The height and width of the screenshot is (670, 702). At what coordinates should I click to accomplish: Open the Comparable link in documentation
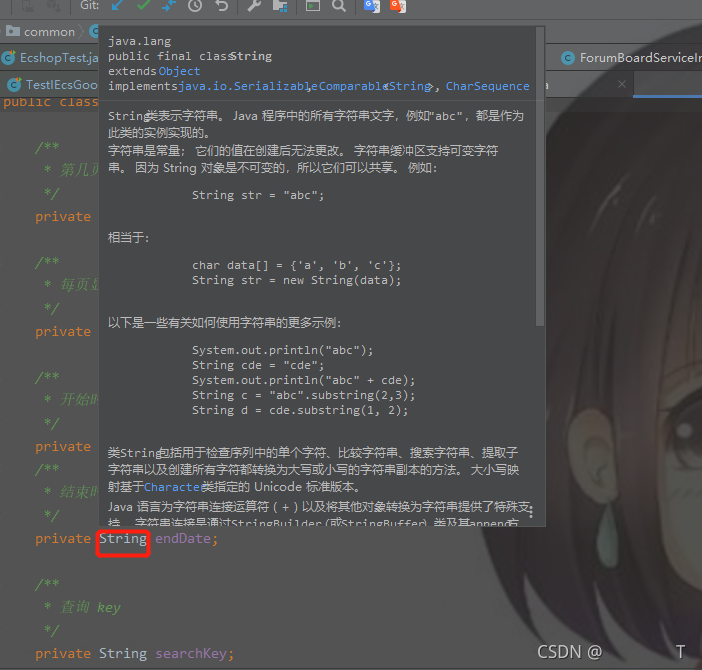click(353, 86)
